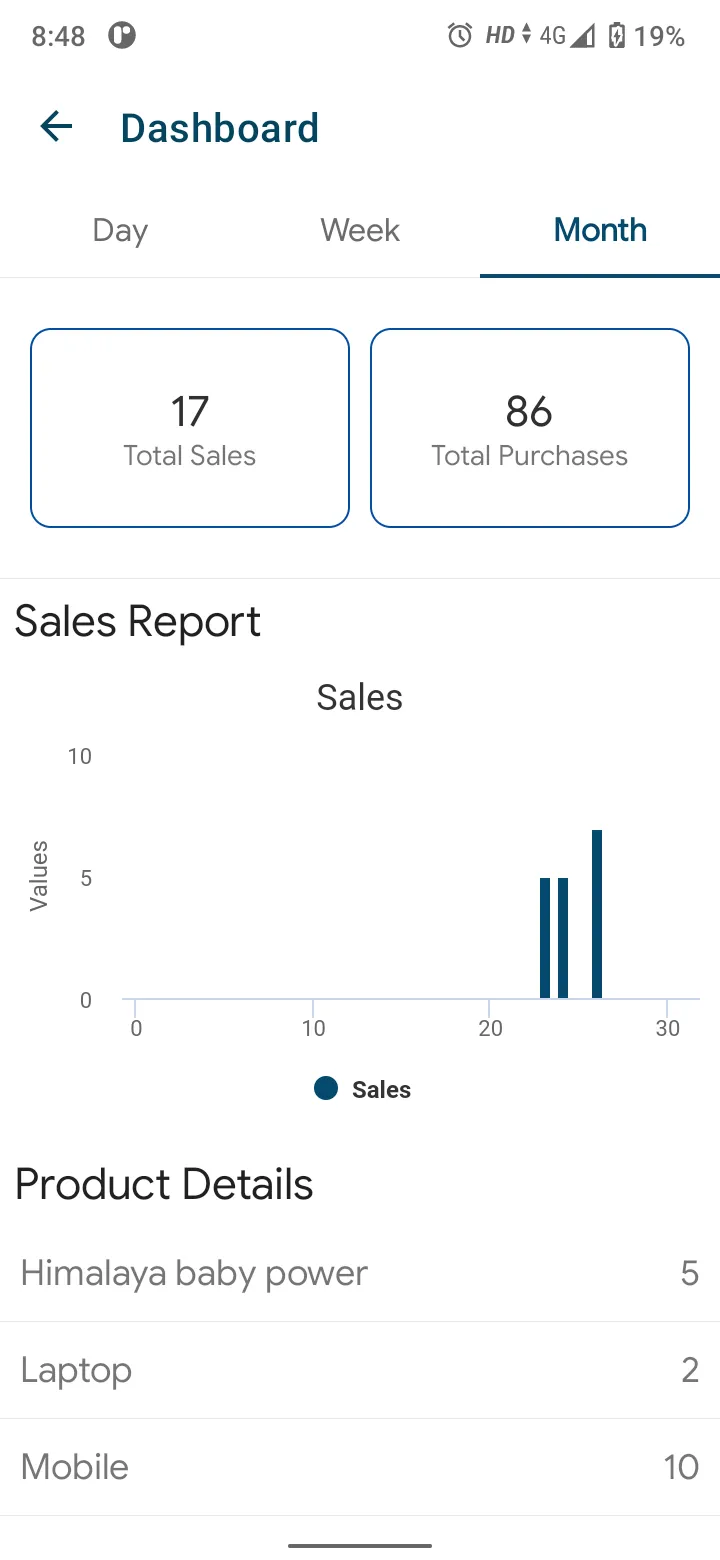Tap the tallest bar in Sales chart
Screen dimensions: 720x1560
click(x=597, y=914)
